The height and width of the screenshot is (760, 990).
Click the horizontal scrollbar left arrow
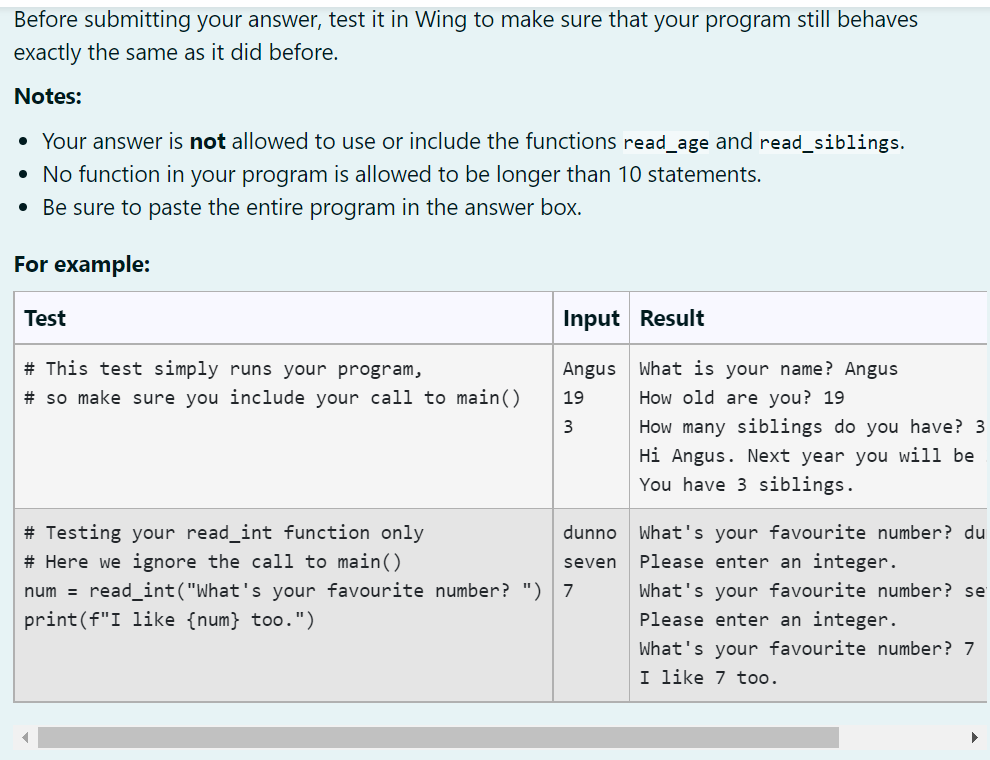tap(25, 737)
